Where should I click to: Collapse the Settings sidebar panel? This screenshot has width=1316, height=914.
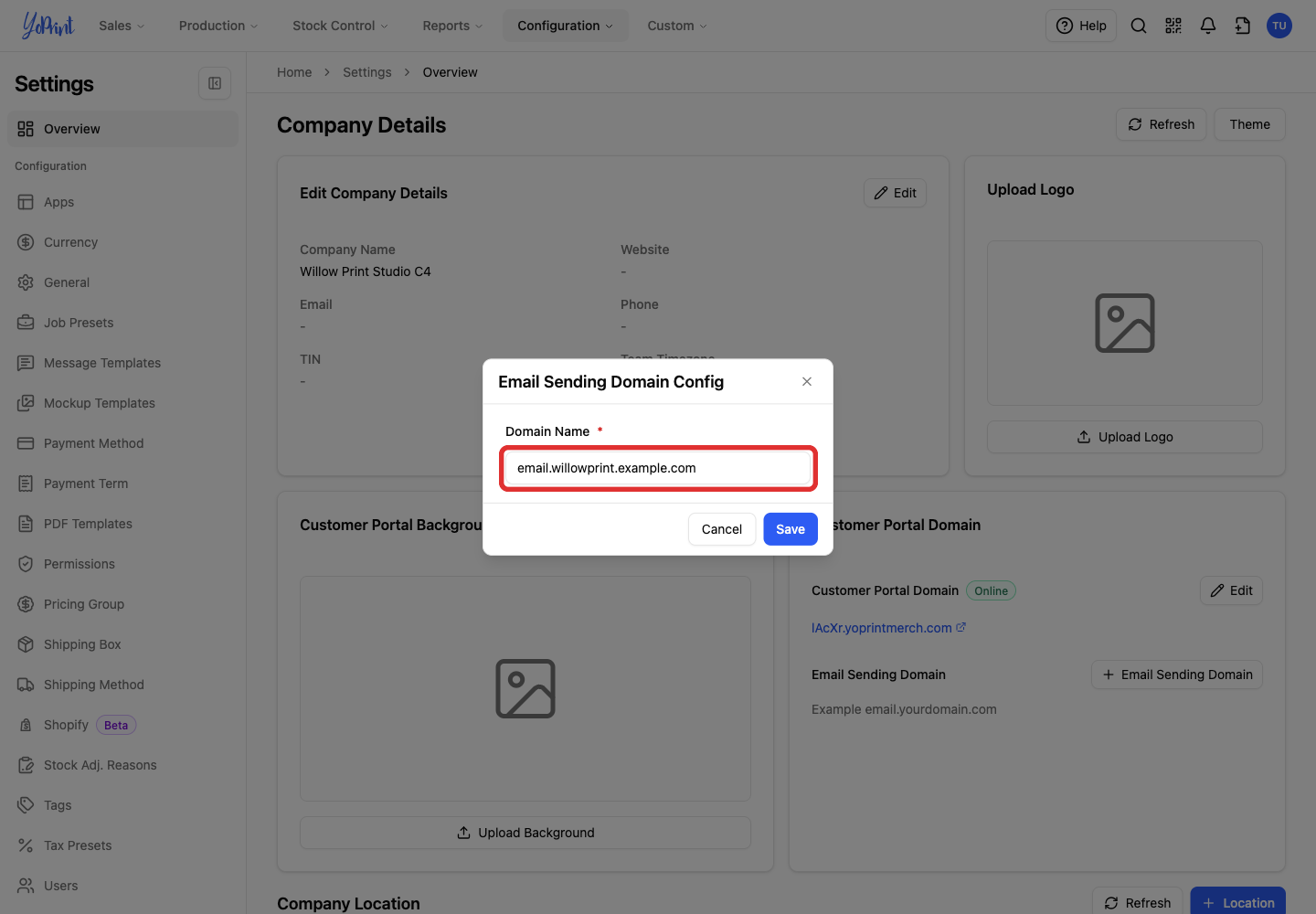[215, 83]
